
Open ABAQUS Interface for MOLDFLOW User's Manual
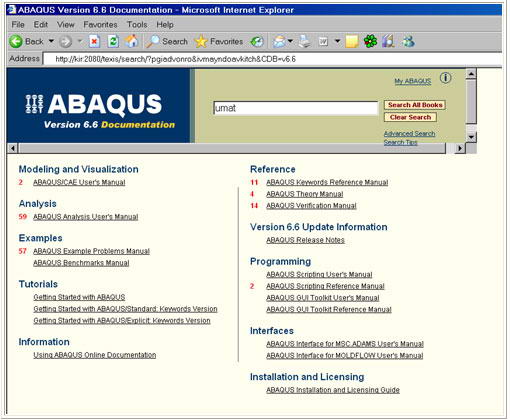coord(345,355)
